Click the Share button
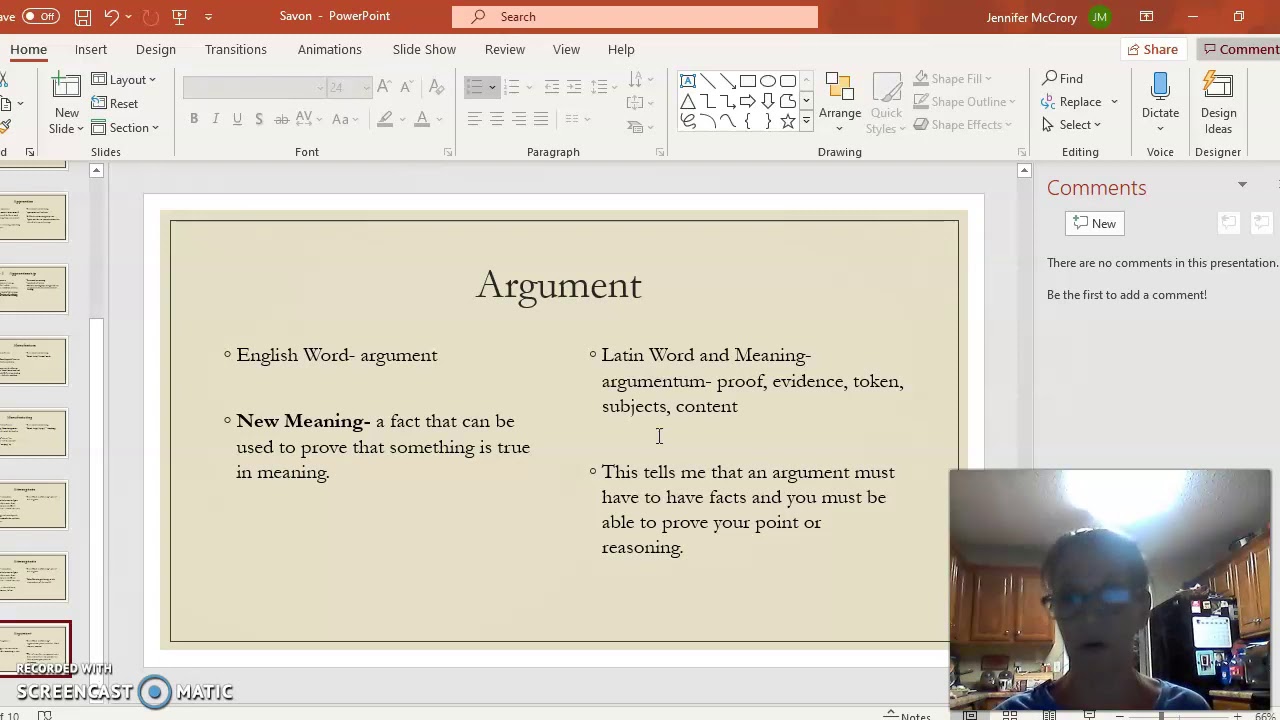Screen dimensions: 1280x720 coord(1152,49)
